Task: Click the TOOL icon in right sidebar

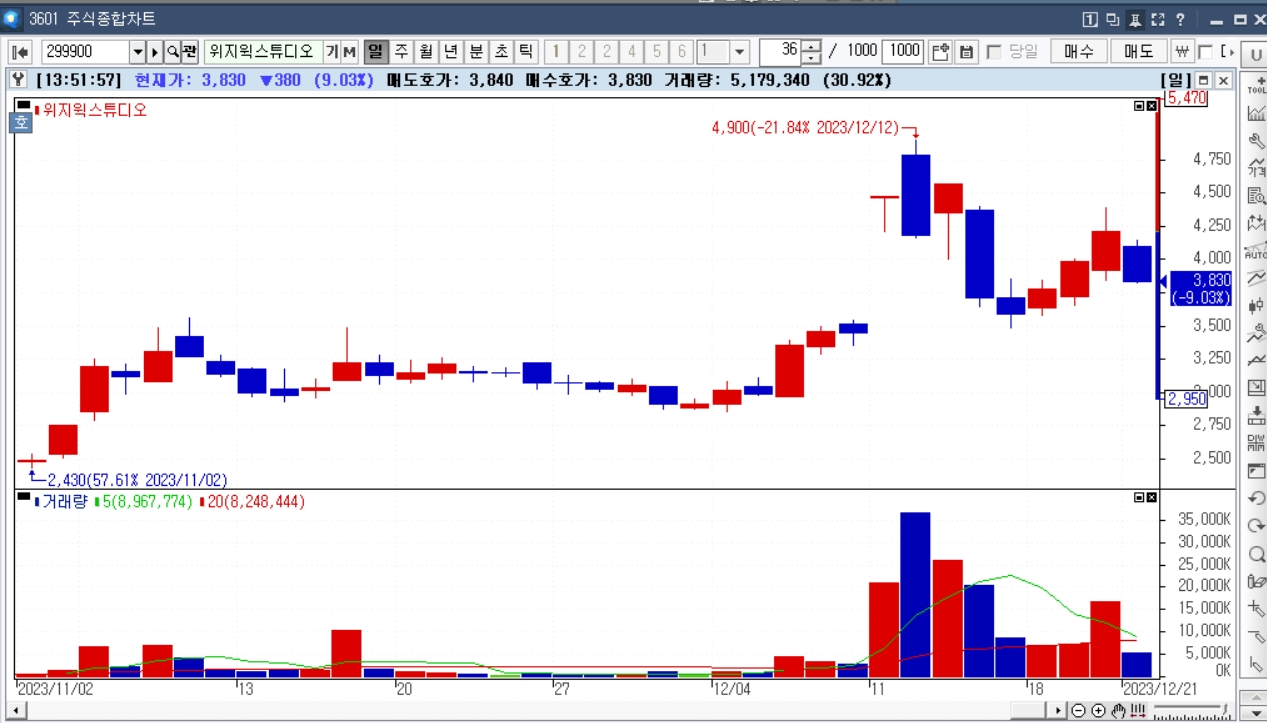Action: [1256, 86]
